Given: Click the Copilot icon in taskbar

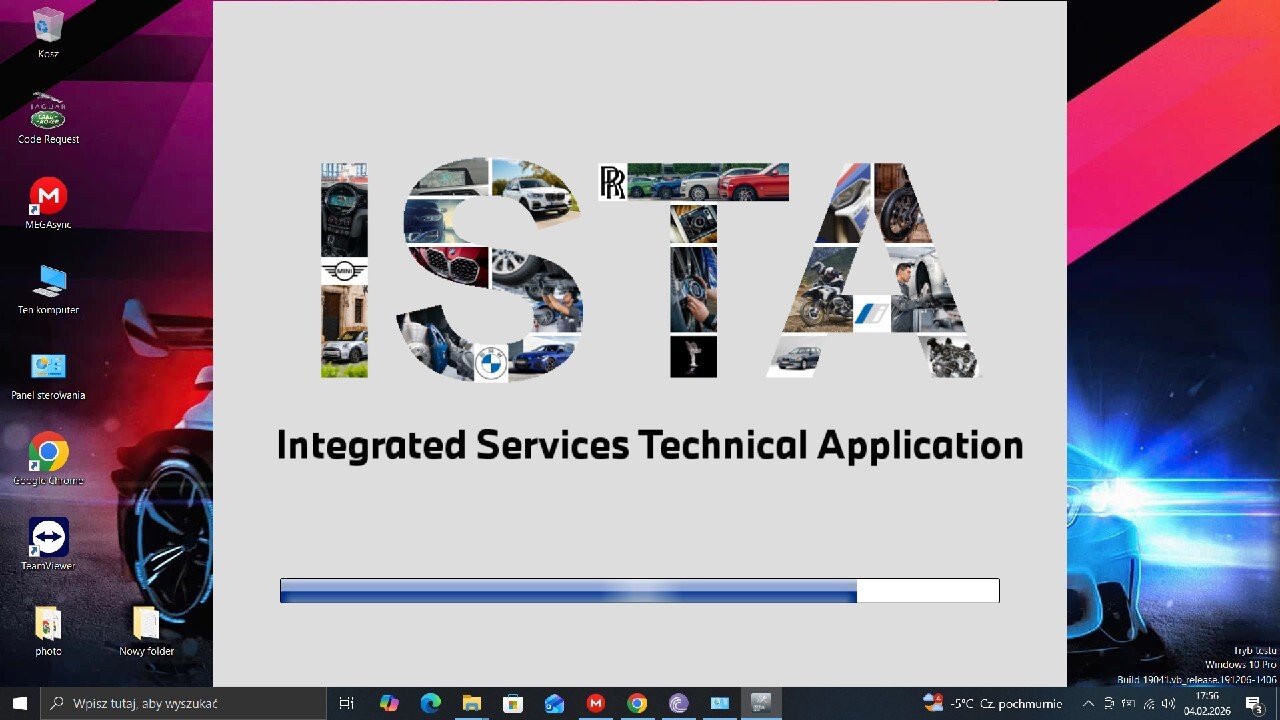Looking at the screenshot, I should pos(389,703).
